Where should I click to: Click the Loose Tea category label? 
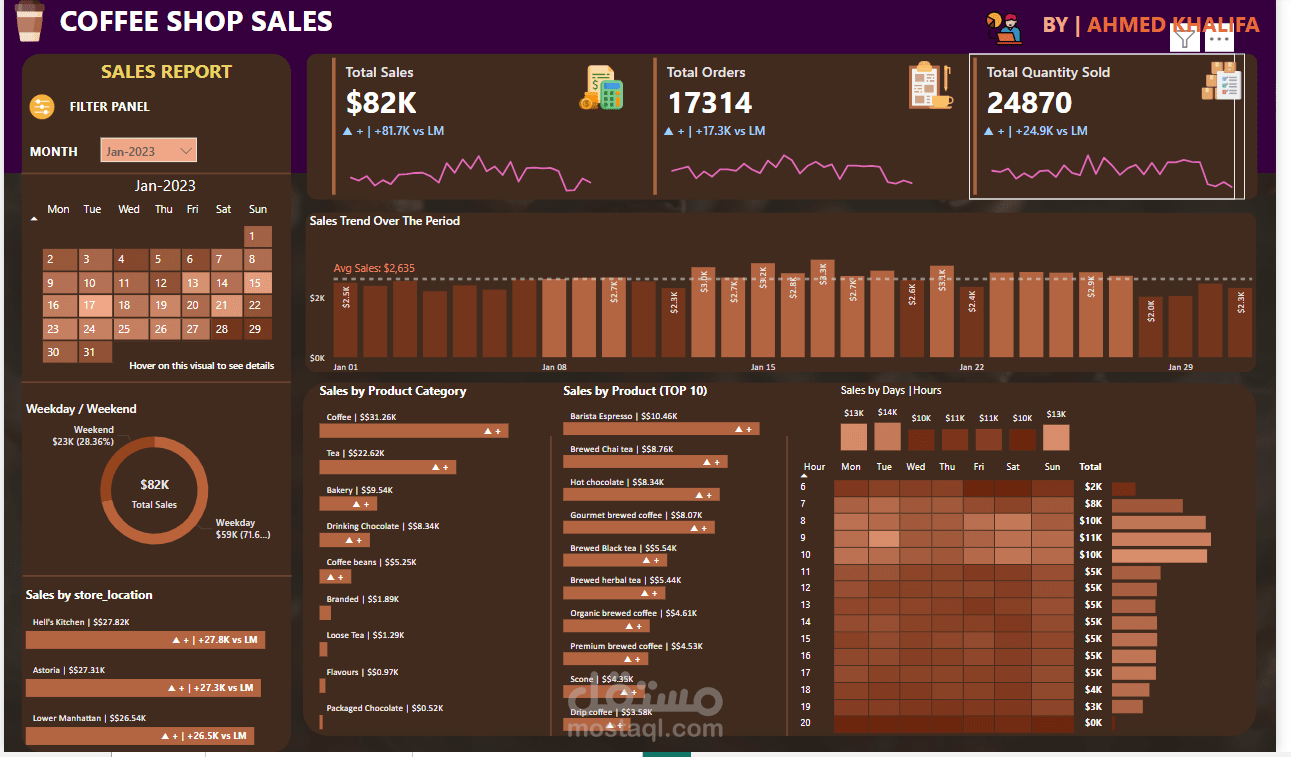(364, 635)
